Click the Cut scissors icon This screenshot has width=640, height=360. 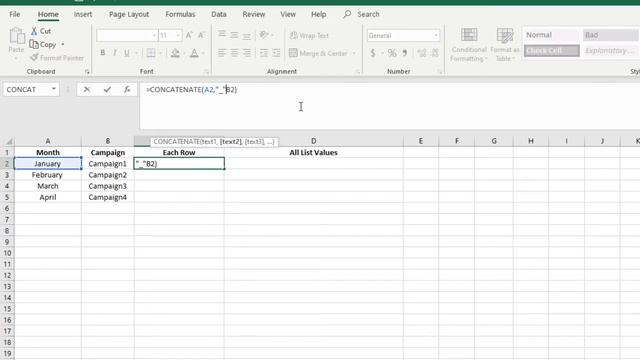click(34, 31)
